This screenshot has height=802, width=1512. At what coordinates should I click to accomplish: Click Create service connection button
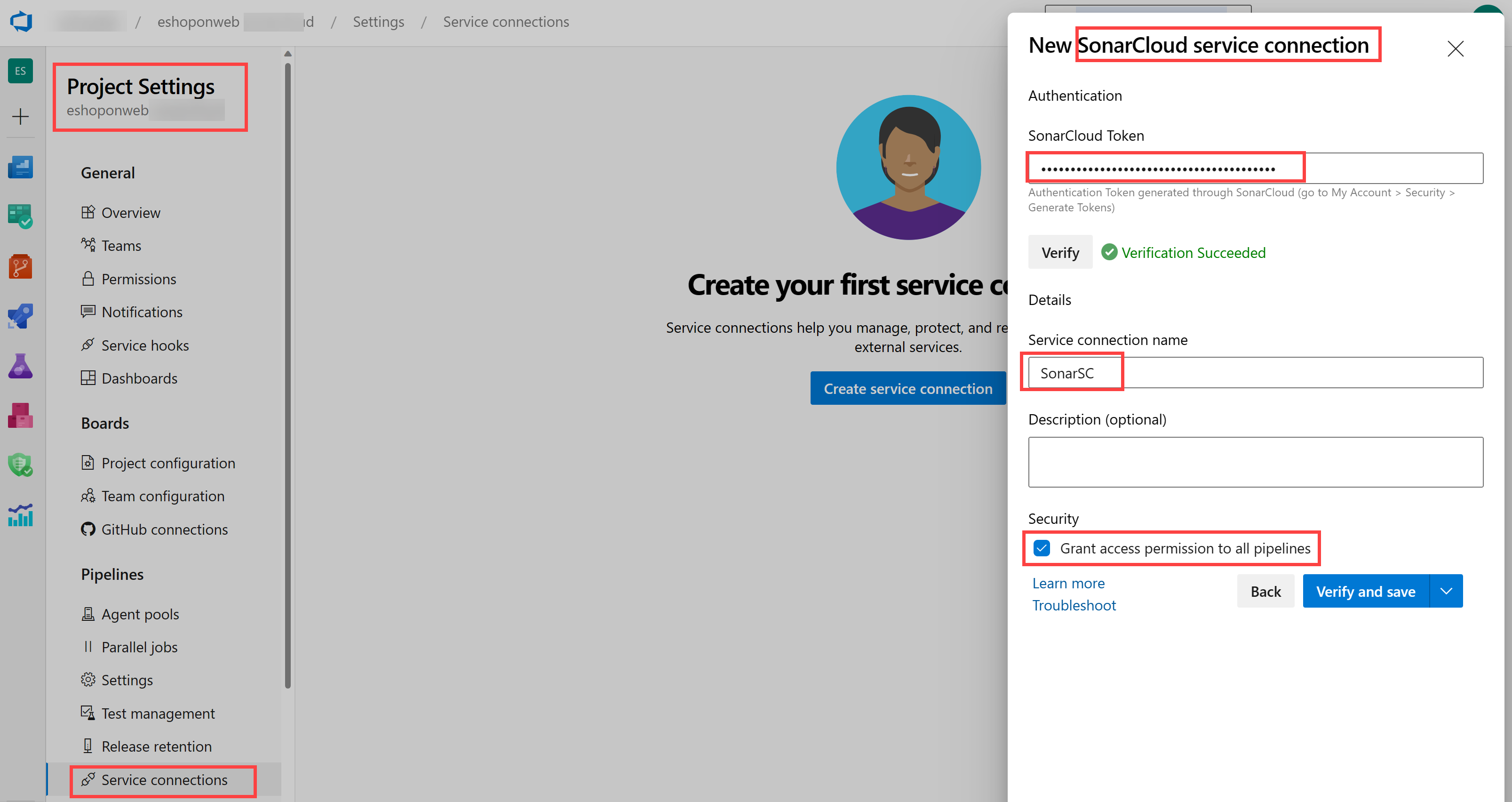pos(908,388)
